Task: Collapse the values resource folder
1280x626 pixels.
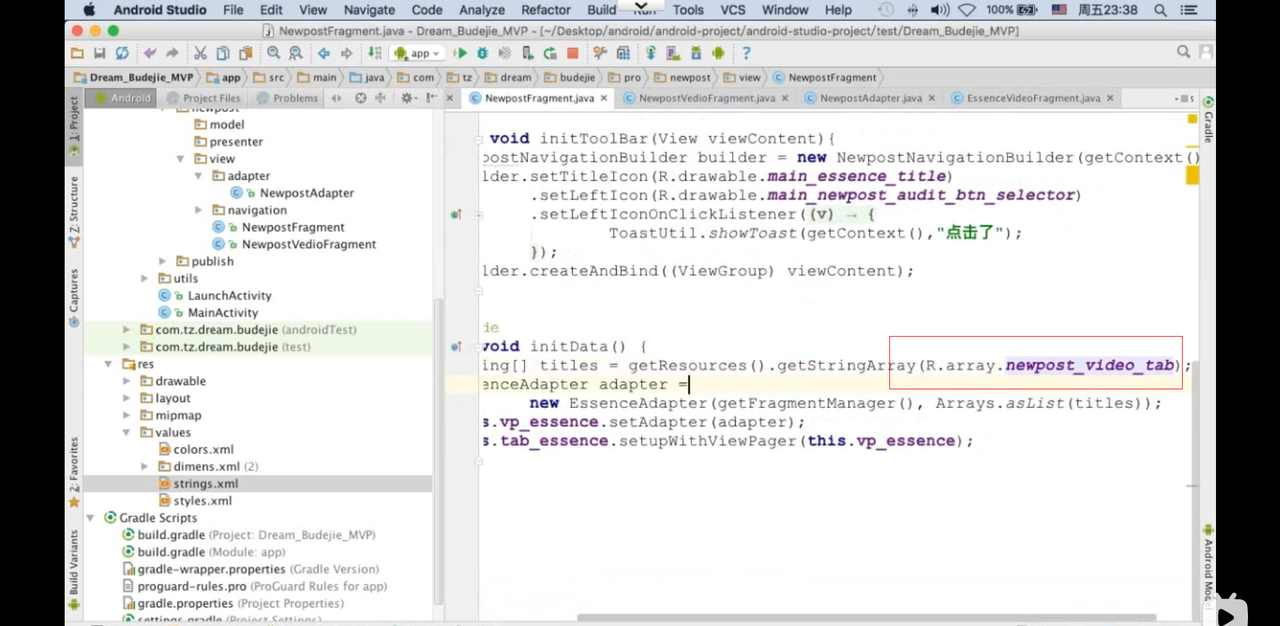Action: coord(127,433)
